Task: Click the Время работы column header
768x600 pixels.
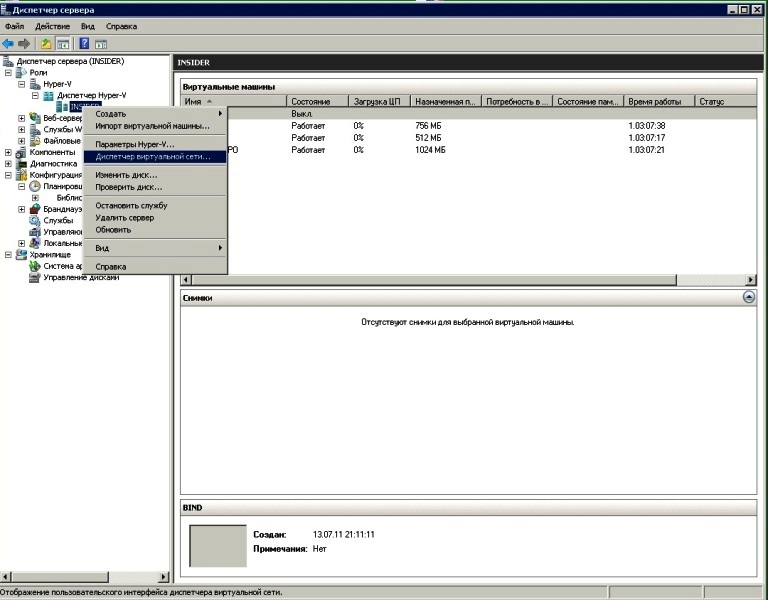Action: (x=659, y=102)
